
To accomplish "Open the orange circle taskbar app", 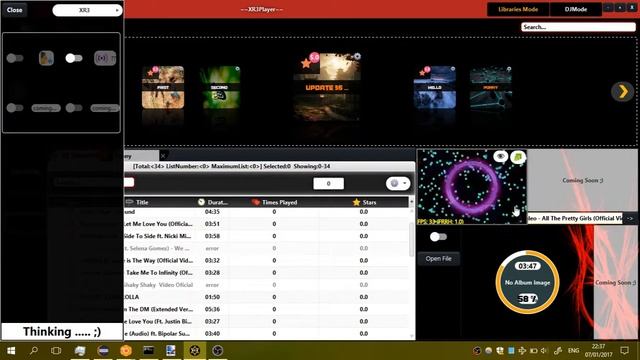I will point(126,351).
